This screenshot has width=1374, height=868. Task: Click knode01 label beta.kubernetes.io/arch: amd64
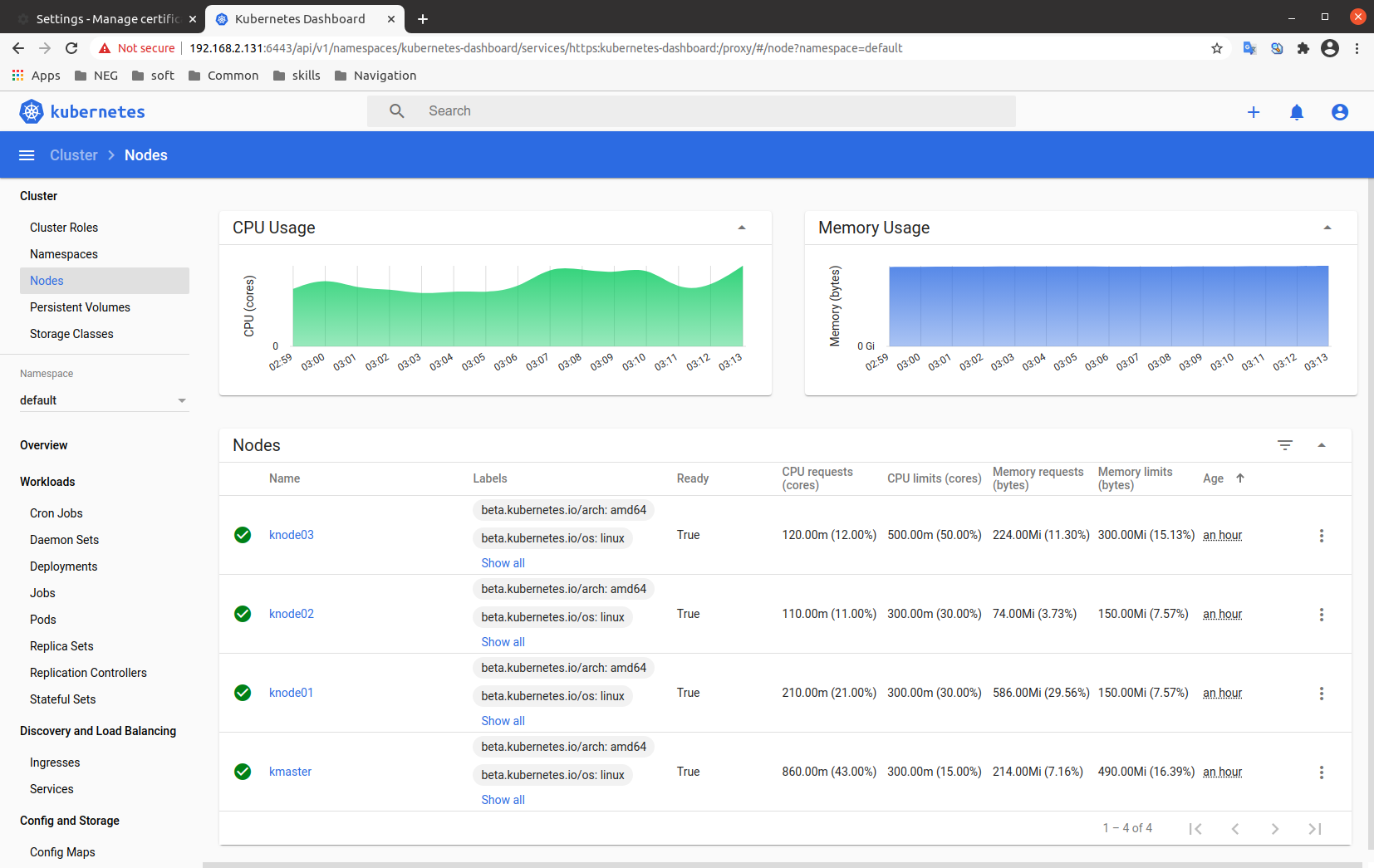click(563, 668)
